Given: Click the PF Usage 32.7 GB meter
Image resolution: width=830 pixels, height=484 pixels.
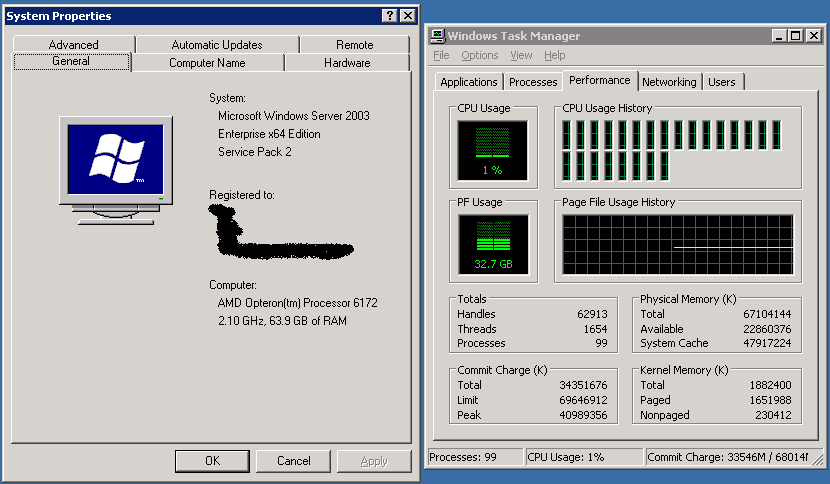Looking at the screenshot, I should 493,244.
